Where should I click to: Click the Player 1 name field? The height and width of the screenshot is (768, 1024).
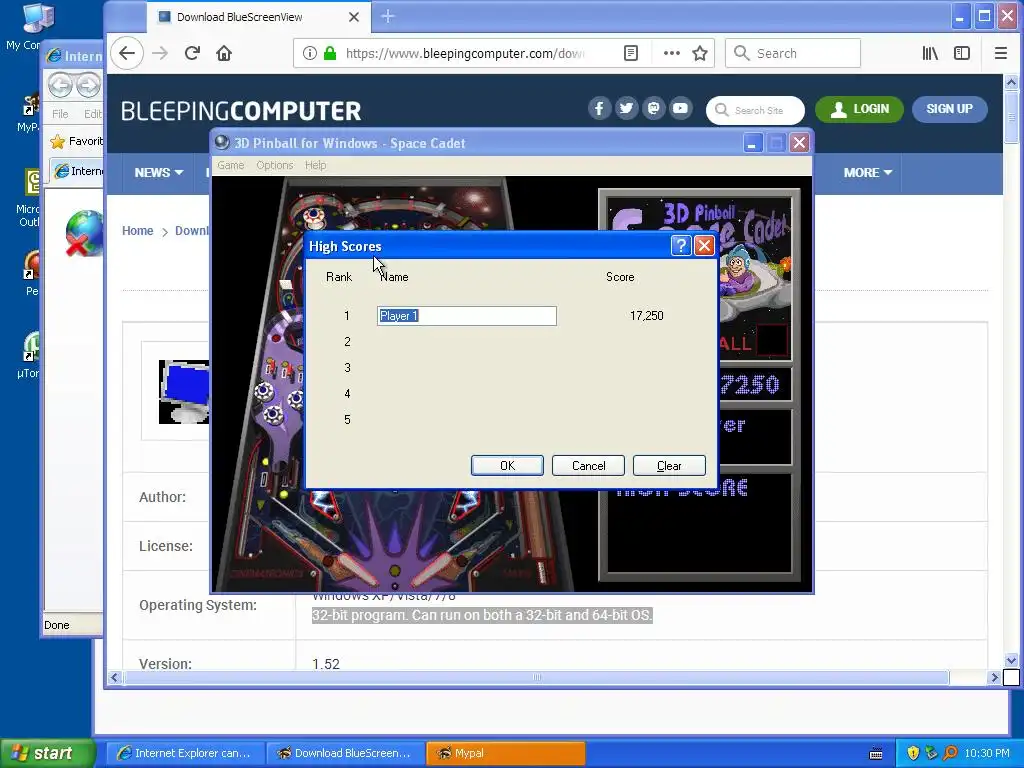pos(467,316)
